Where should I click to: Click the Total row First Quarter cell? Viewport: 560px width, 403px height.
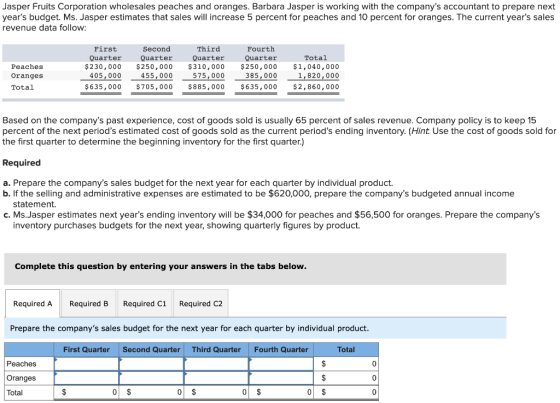point(86,392)
